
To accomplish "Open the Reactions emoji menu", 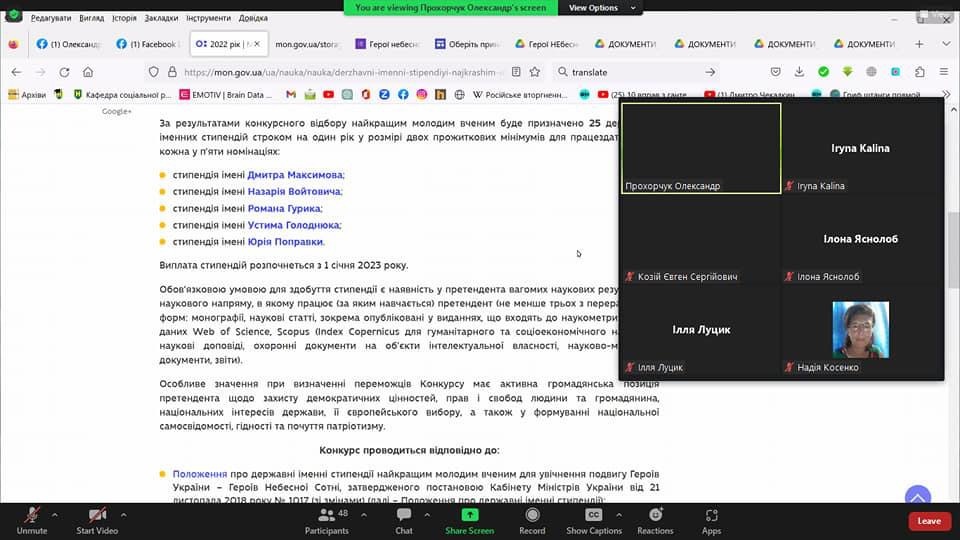I will tap(655, 515).
